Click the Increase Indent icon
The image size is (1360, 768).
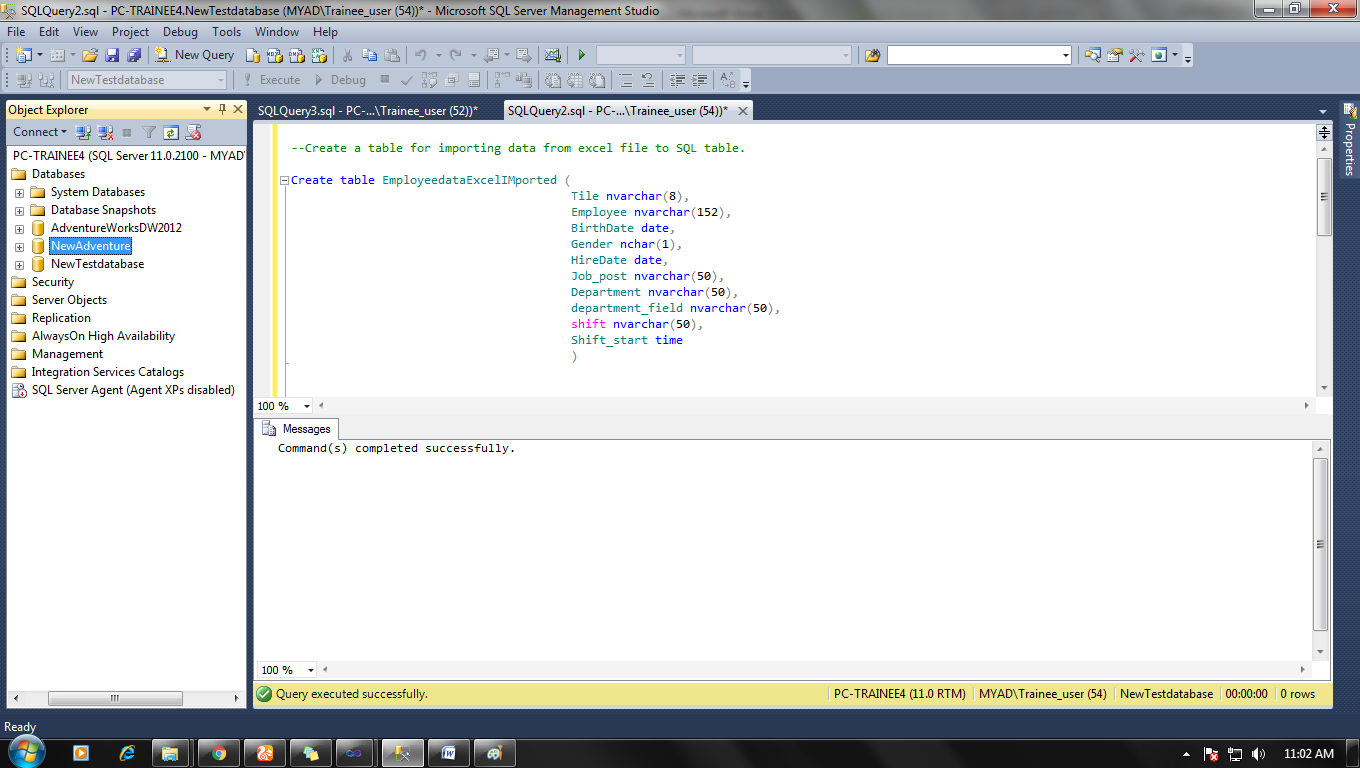pos(700,80)
